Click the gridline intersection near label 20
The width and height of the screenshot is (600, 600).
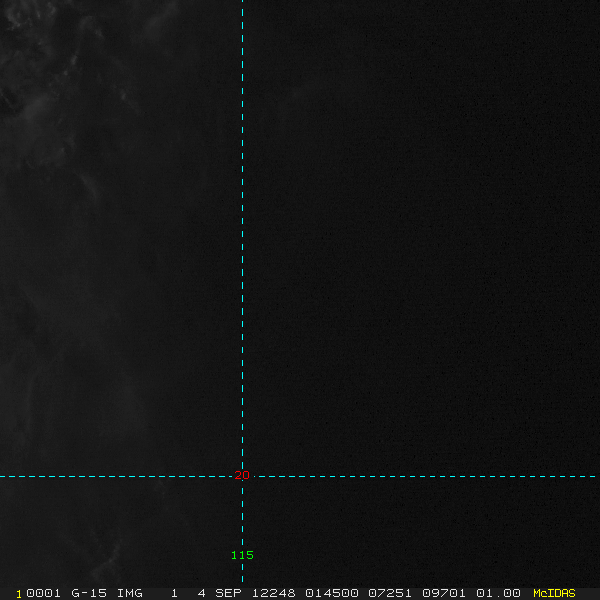(242, 476)
